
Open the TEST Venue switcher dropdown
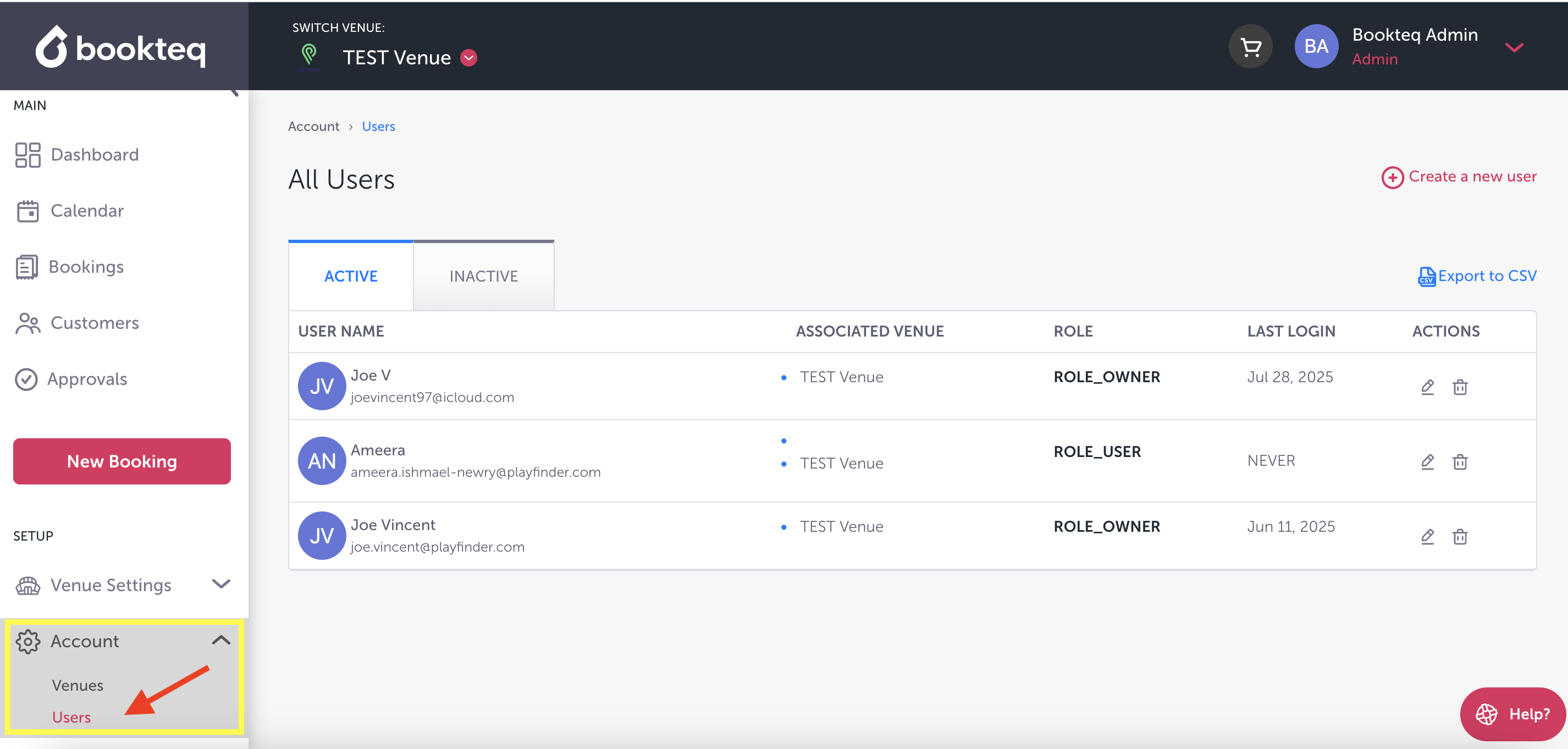pyautogui.click(x=468, y=58)
